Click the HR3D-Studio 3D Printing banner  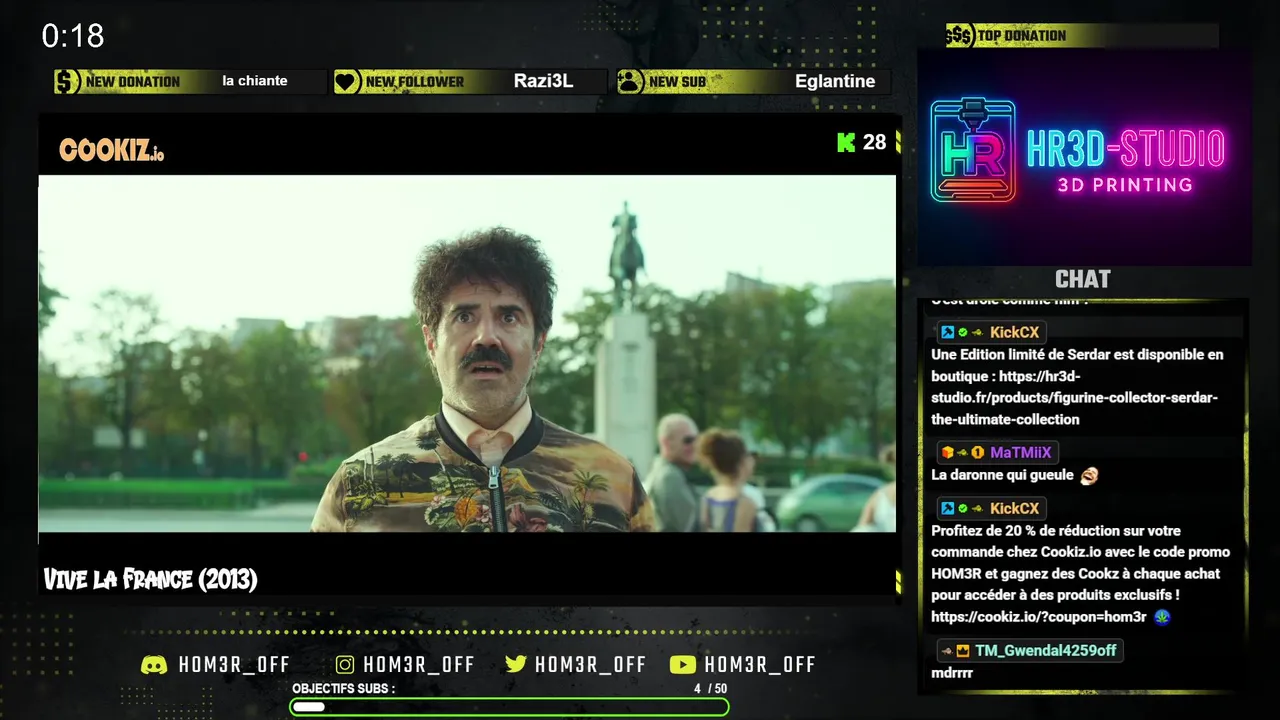coord(1085,157)
